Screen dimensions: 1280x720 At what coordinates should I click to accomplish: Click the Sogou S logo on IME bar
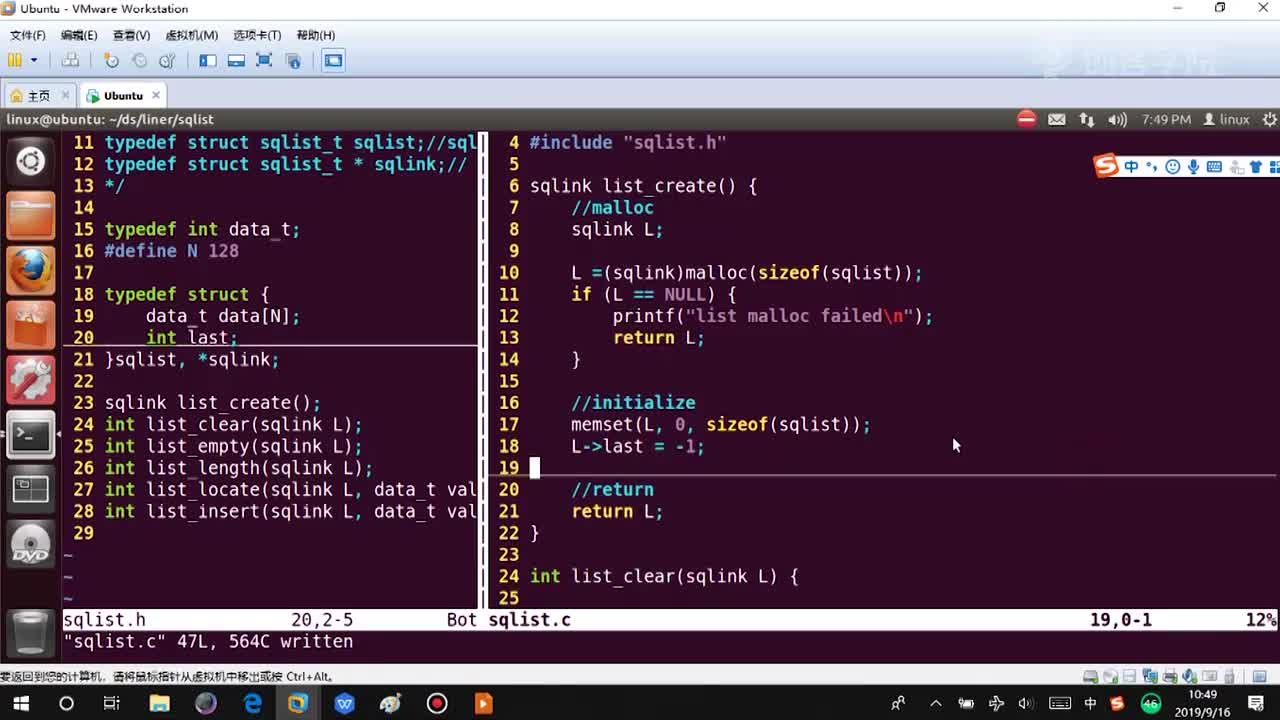pyautogui.click(x=1106, y=166)
